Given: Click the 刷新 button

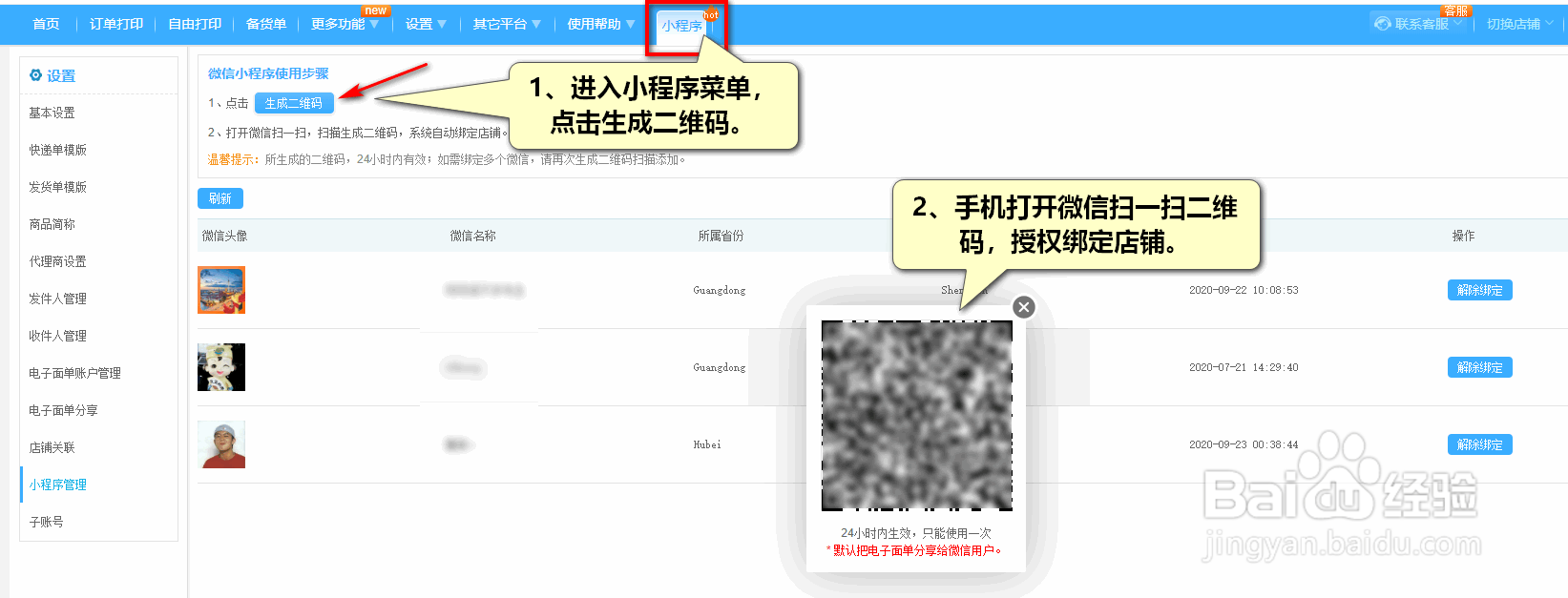Looking at the screenshot, I should 220,198.
